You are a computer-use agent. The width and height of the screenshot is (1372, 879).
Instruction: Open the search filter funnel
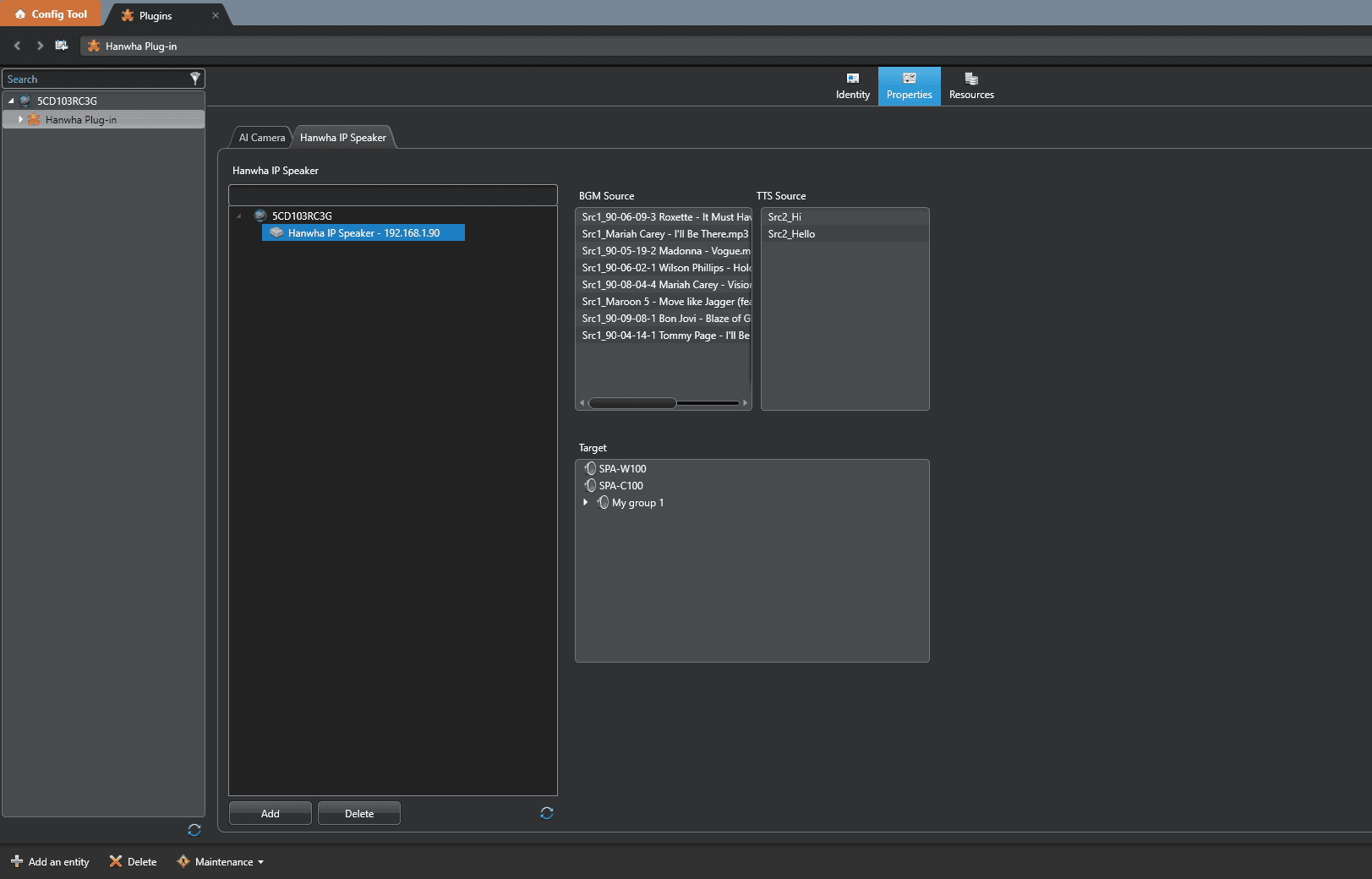click(195, 79)
